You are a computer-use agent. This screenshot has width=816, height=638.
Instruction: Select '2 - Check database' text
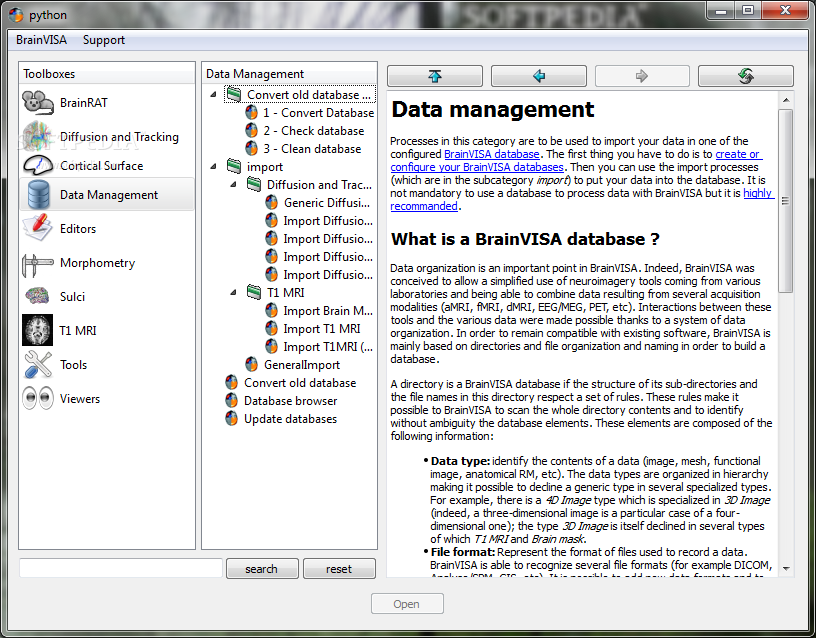pos(313,131)
